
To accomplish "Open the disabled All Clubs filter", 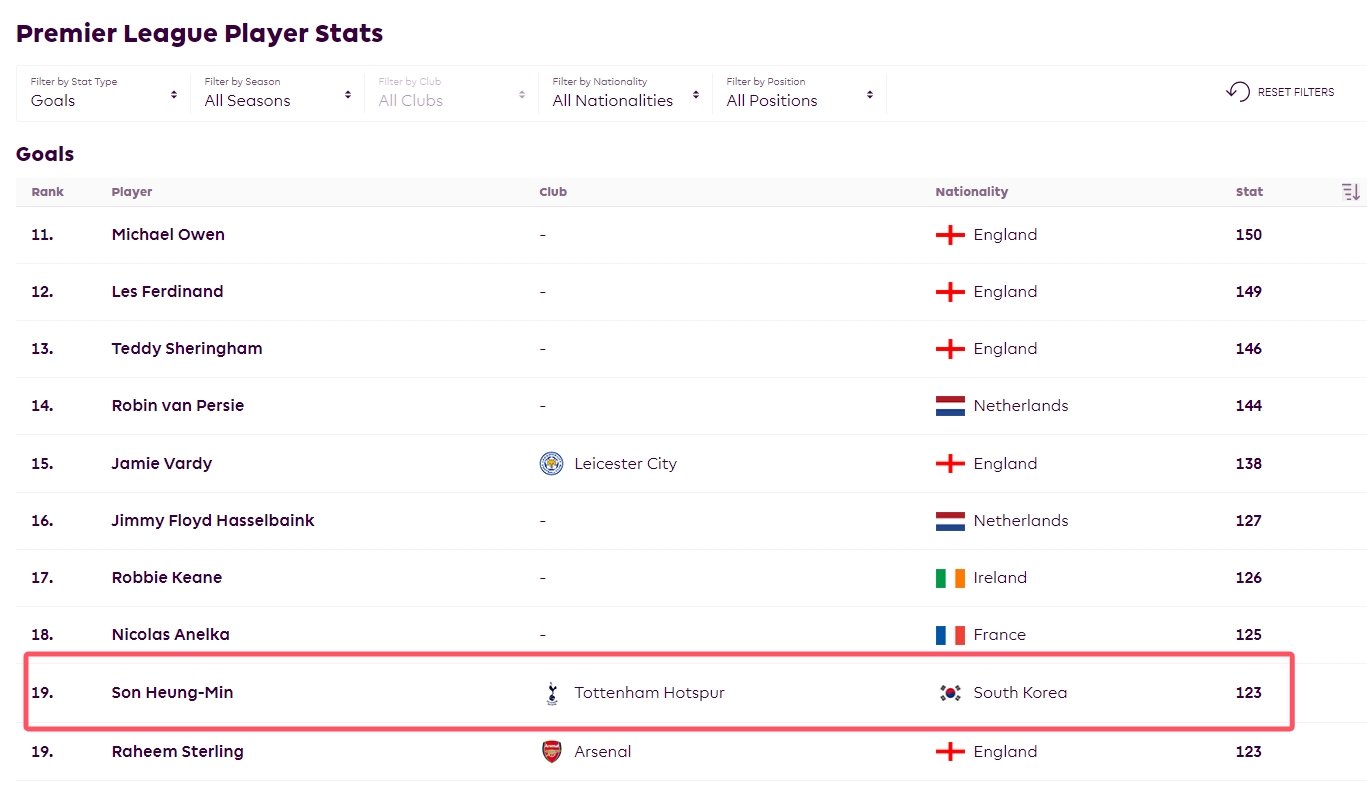I will point(452,93).
